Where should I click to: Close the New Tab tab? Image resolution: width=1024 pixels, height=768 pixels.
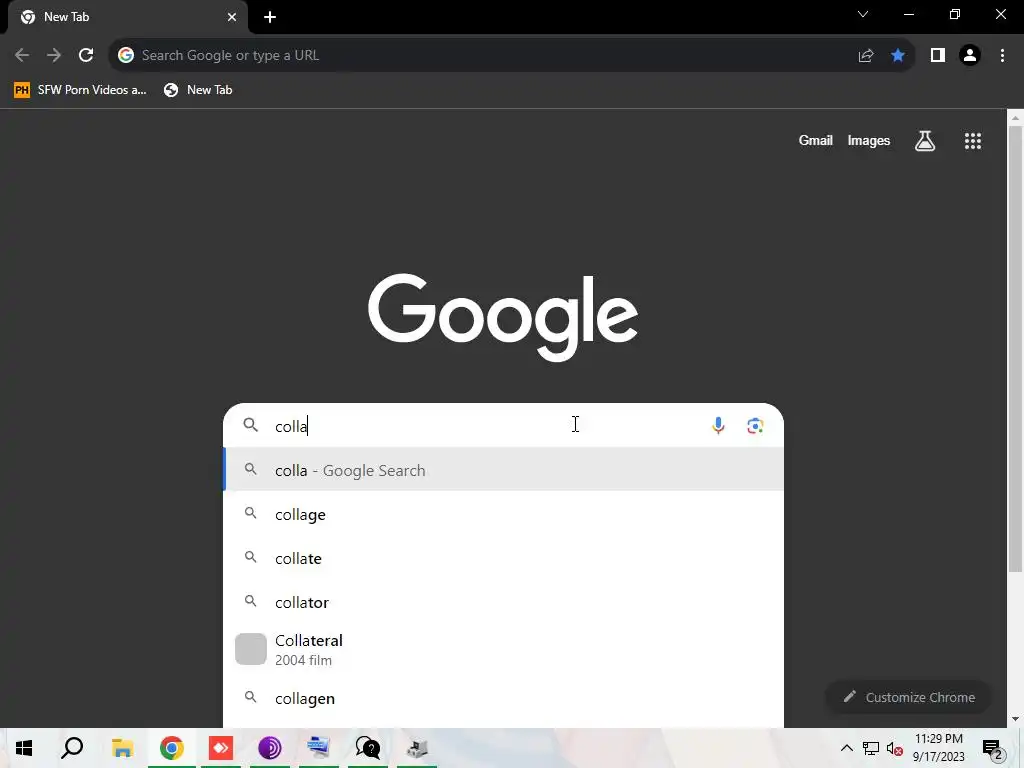(232, 17)
